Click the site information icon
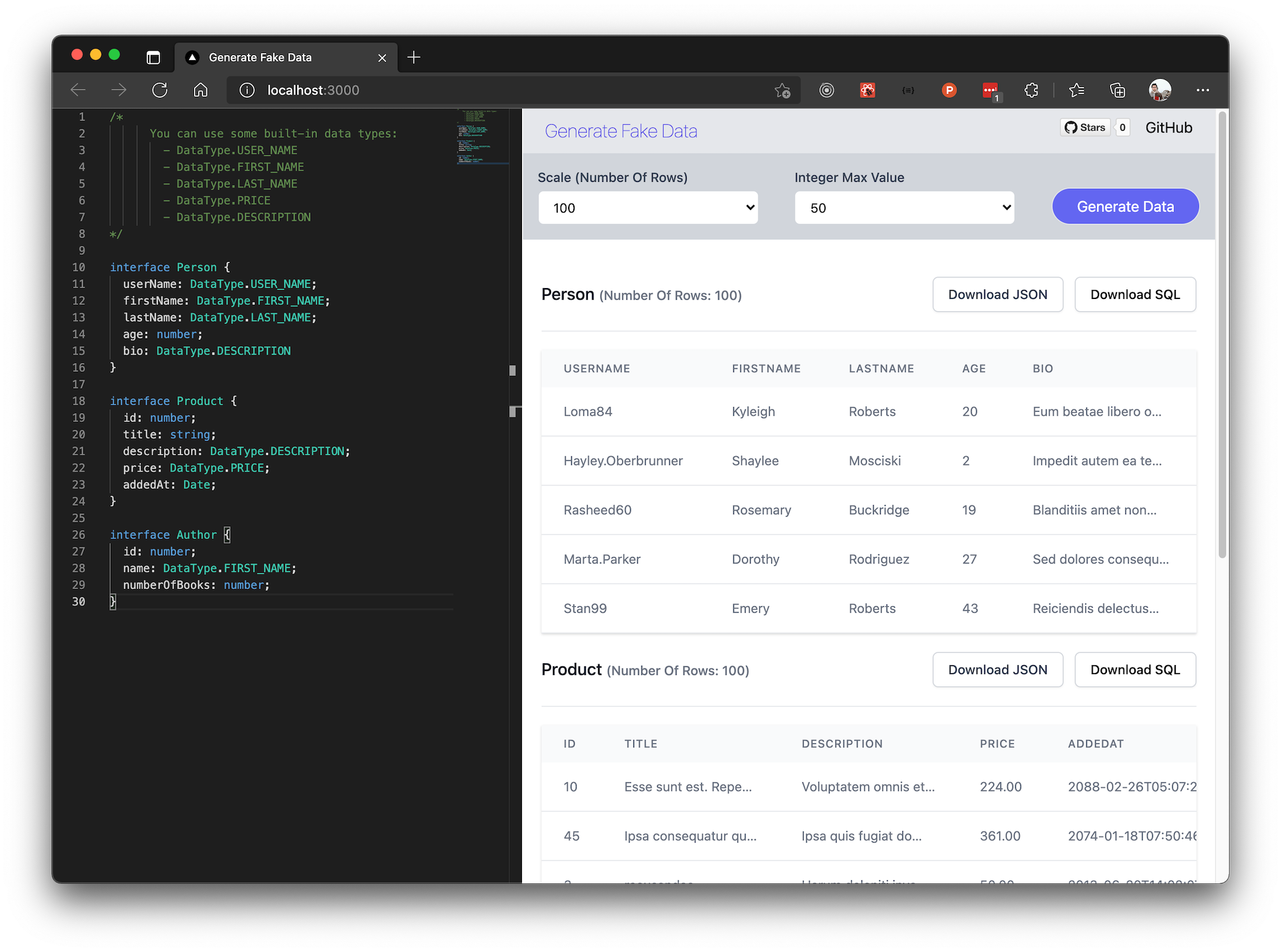1281x952 pixels. (x=247, y=90)
